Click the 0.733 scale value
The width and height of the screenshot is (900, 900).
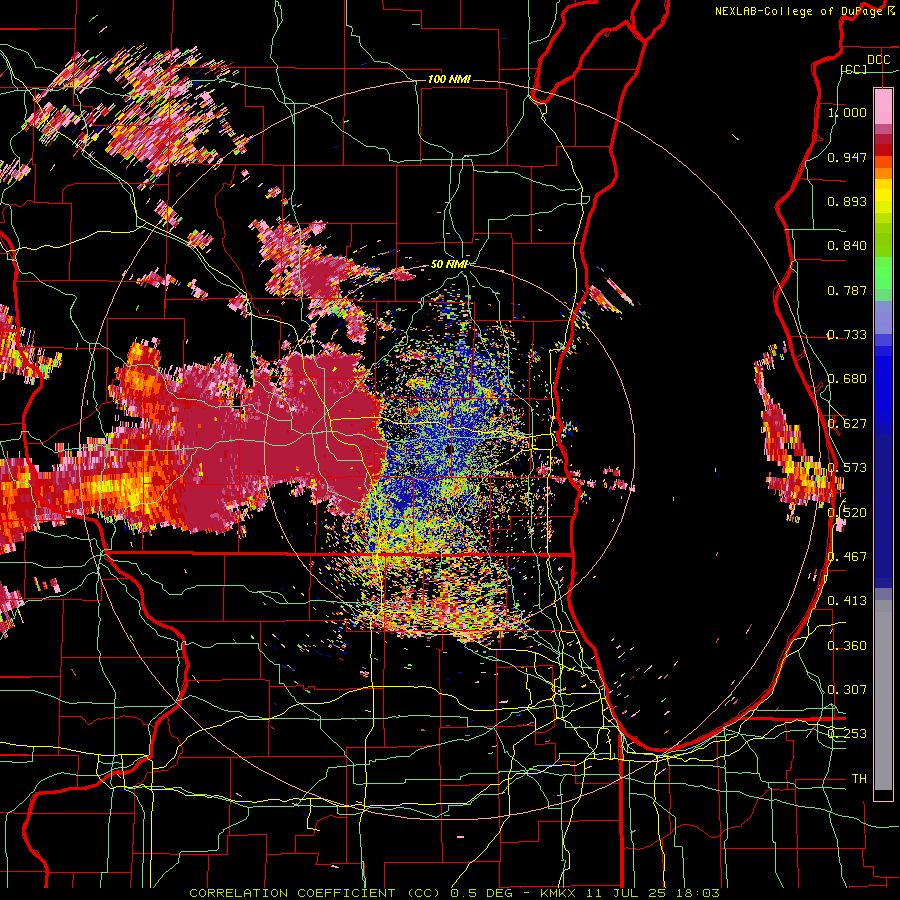(x=847, y=335)
